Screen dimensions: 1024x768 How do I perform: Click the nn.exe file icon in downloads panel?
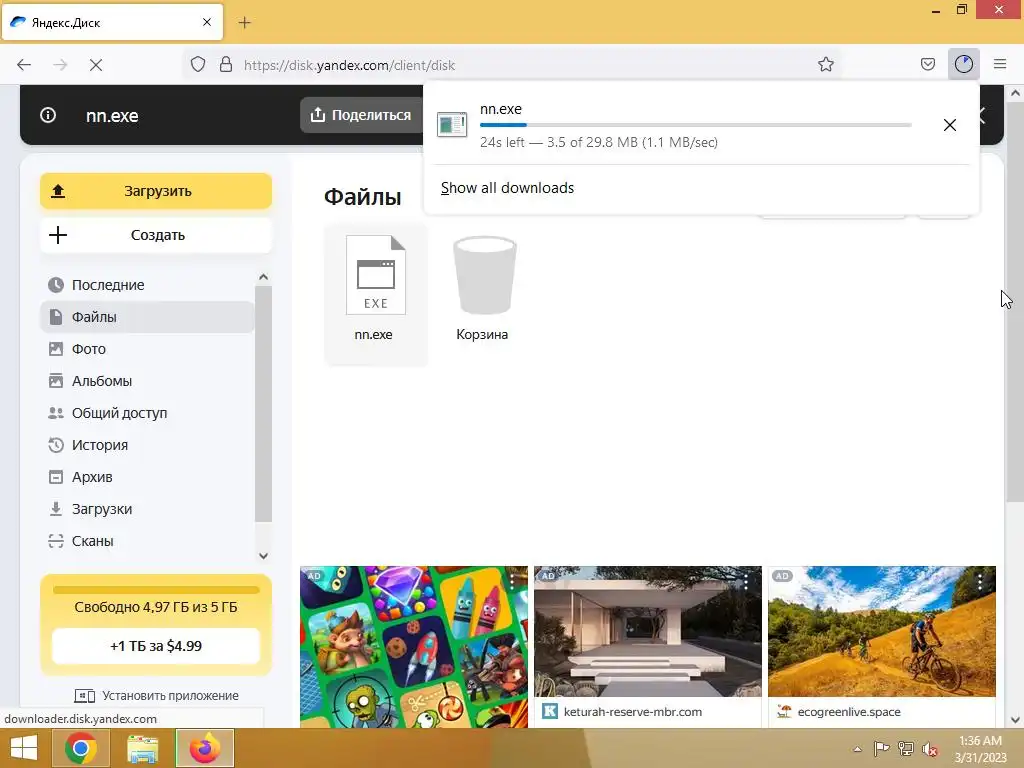pos(452,125)
